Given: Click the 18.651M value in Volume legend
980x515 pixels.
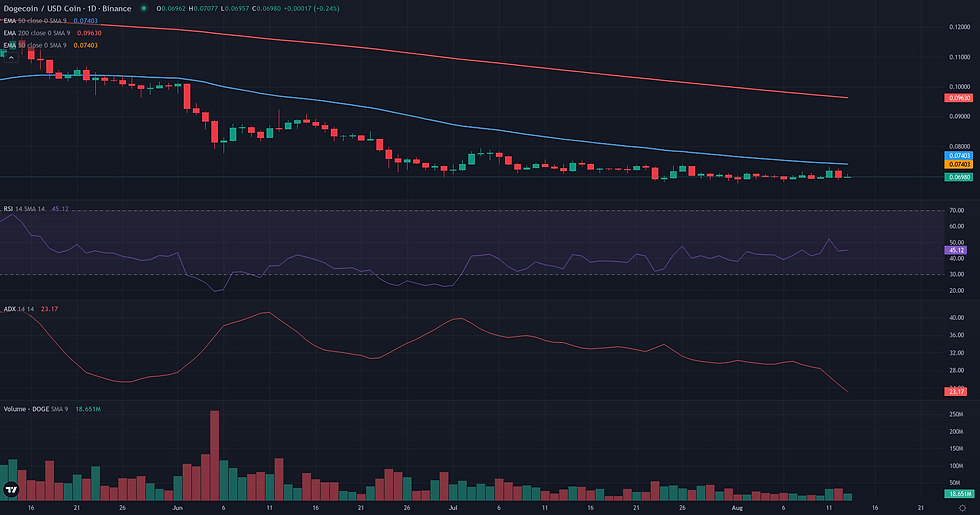Looking at the screenshot, I should pyautogui.click(x=88, y=409).
